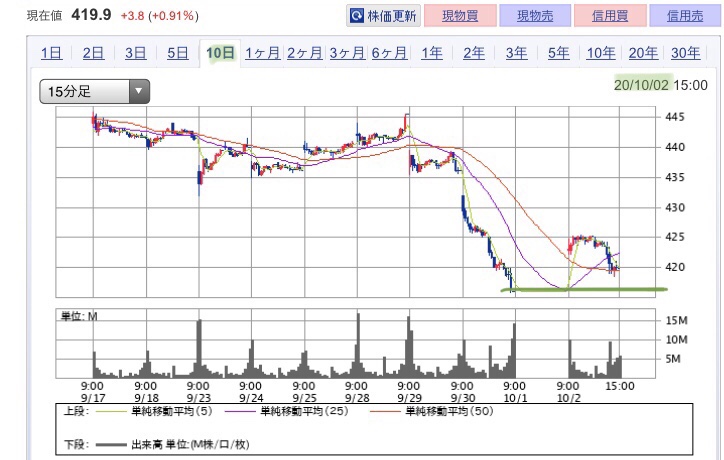Show the 3ヶ月 chart range
The height and width of the screenshot is (460, 724).
347,53
